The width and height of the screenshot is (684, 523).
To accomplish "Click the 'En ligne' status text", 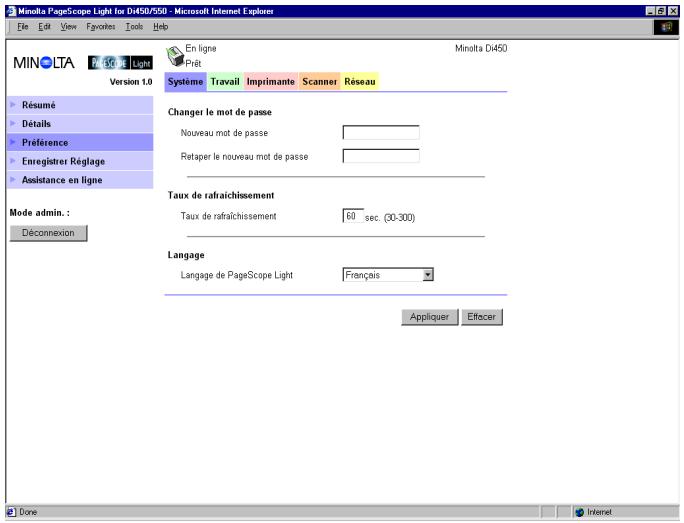I will click(x=201, y=48).
